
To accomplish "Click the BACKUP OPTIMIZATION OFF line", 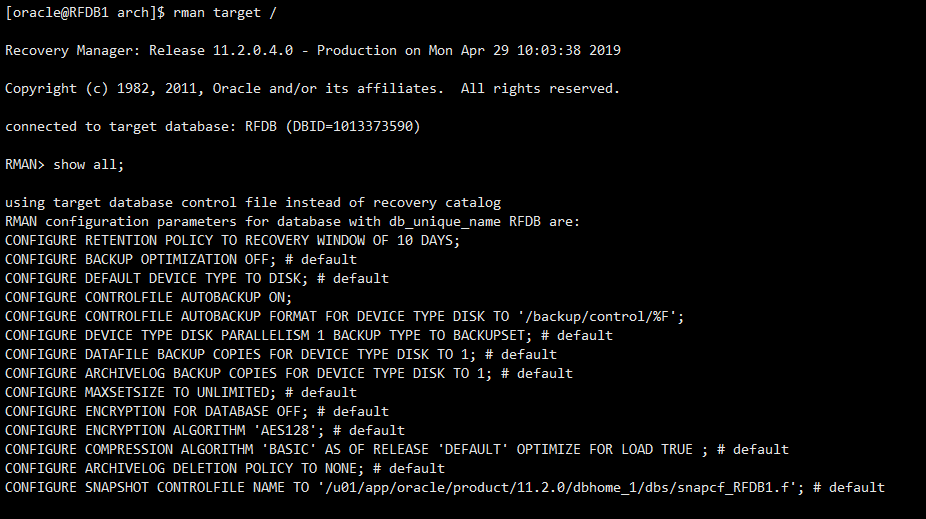I will [x=180, y=259].
